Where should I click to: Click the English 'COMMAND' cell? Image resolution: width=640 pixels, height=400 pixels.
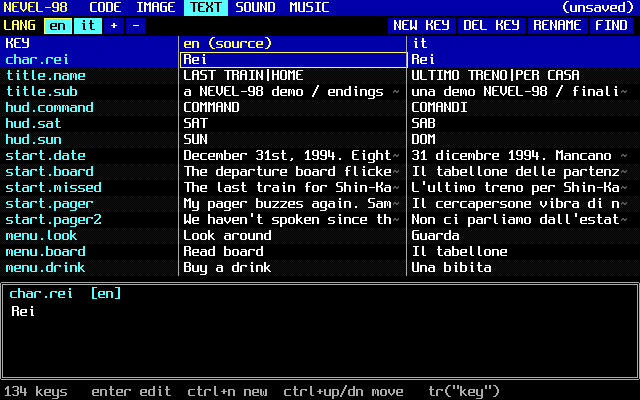293,107
